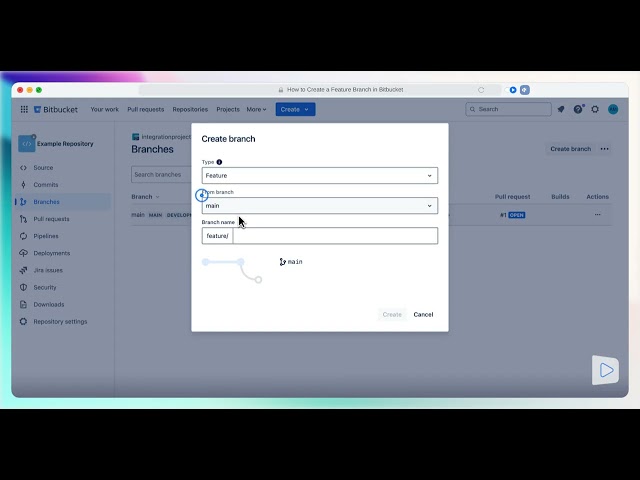
Task: Click the purple extension icon in address bar
Action: (x=525, y=90)
